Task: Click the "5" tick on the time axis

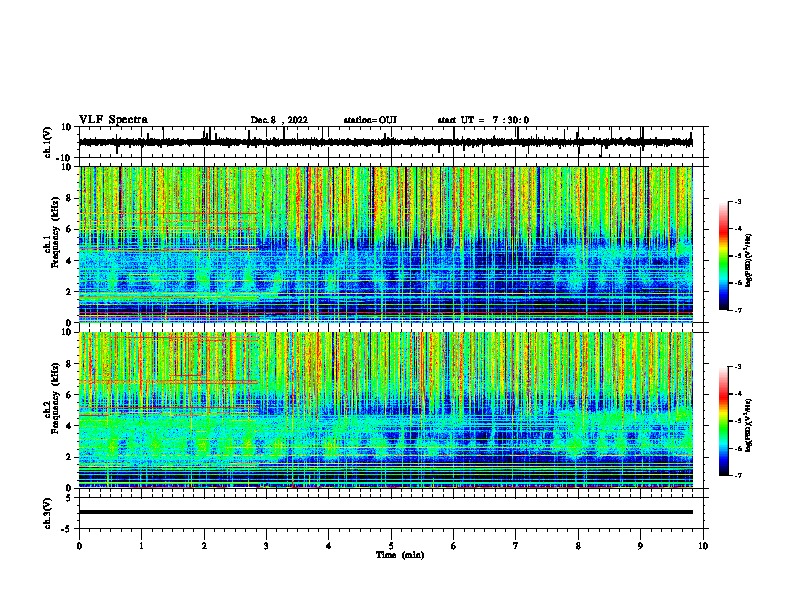Action: point(391,546)
